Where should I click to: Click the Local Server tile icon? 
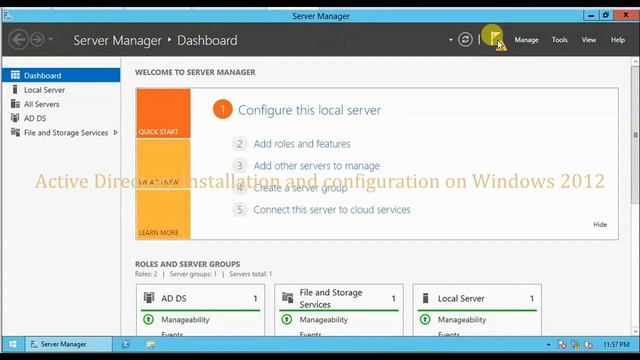click(x=425, y=298)
